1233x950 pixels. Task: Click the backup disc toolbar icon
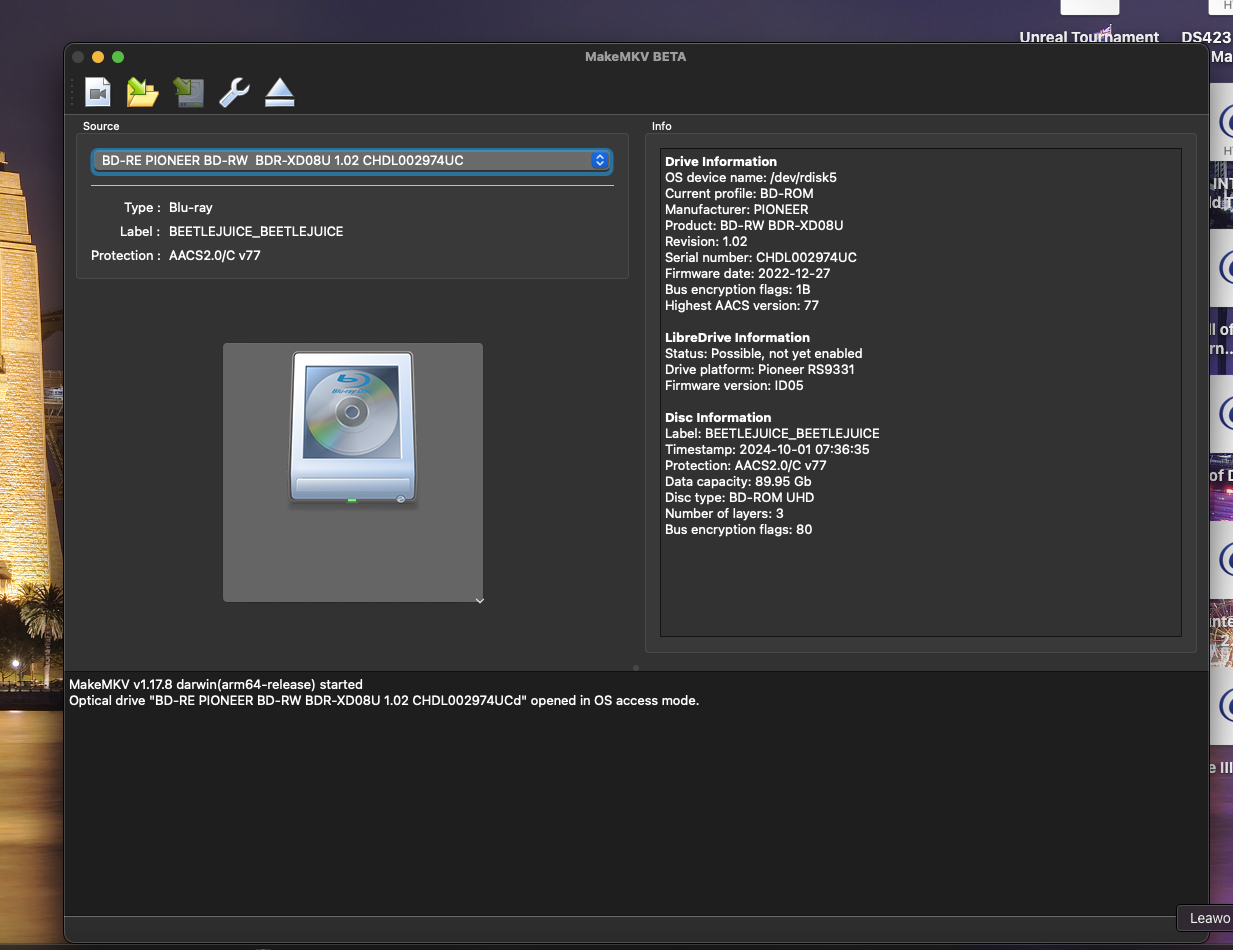click(189, 93)
